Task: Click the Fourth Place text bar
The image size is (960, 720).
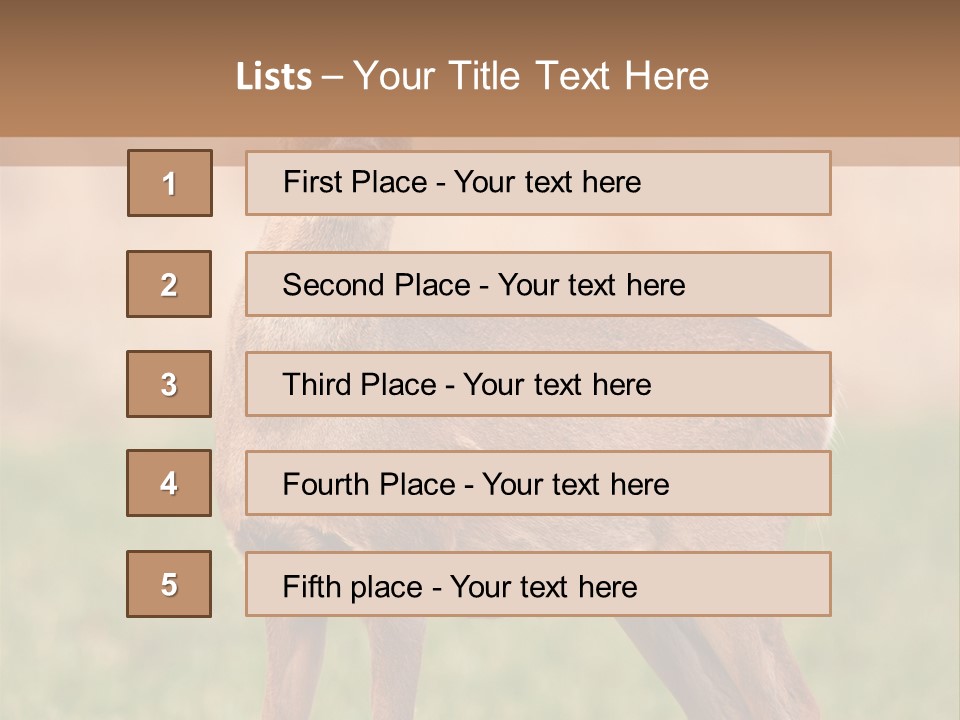Action: coord(538,483)
